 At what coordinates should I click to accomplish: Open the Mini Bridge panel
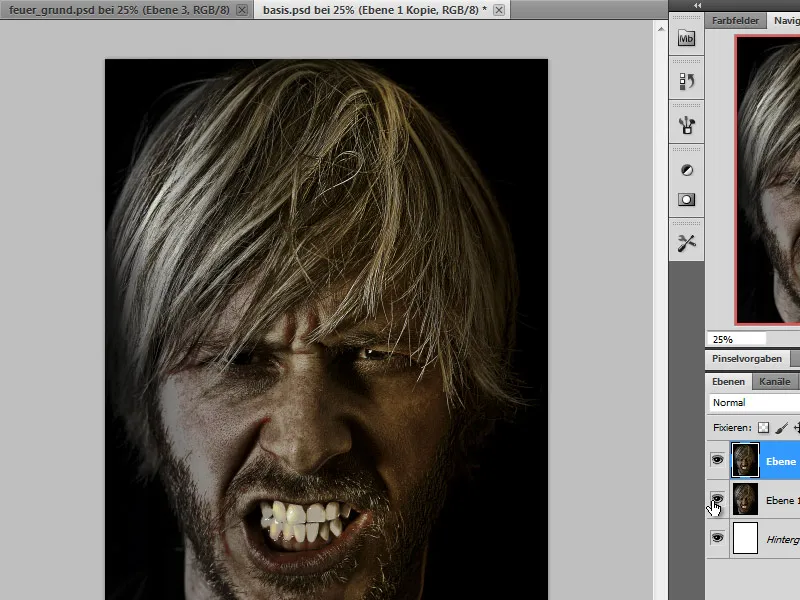click(x=686, y=40)
